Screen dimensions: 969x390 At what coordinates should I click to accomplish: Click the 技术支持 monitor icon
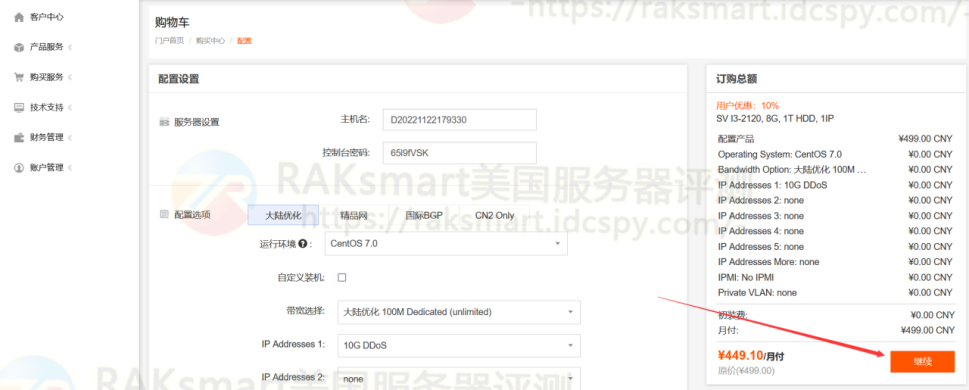click(19, 108)
